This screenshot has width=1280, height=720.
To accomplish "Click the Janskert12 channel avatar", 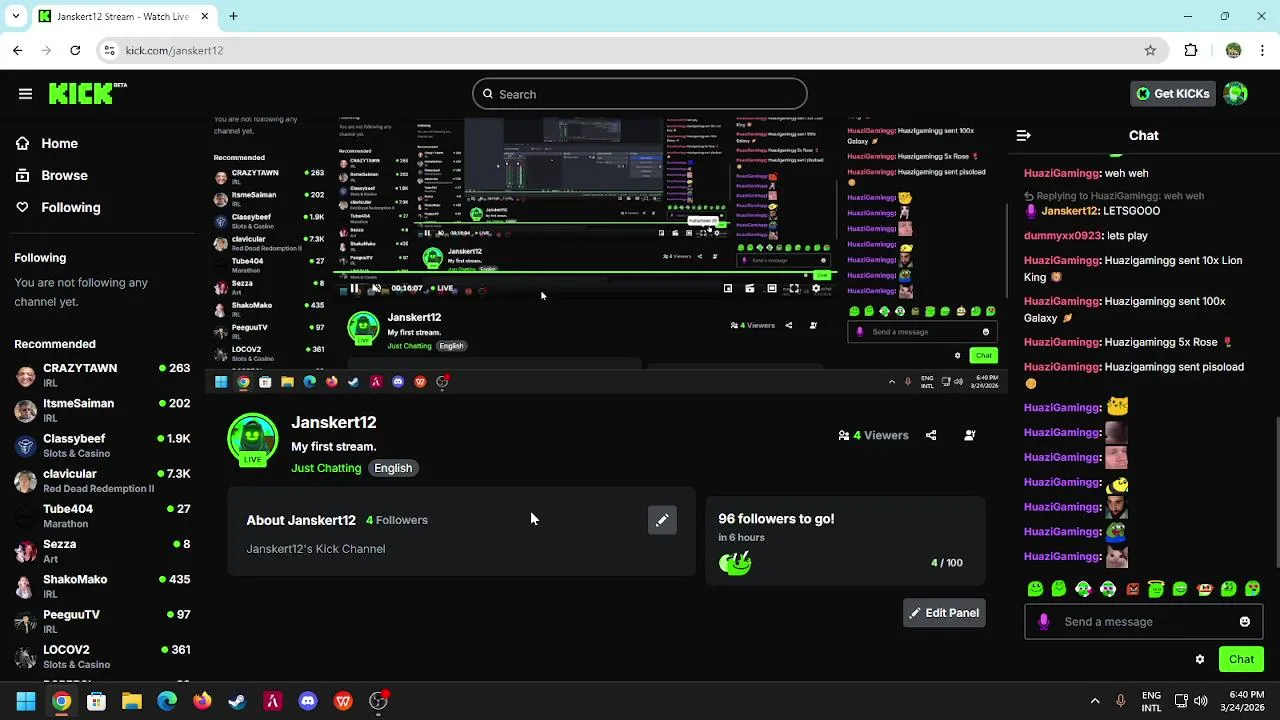I will click(x=252, y=439).
